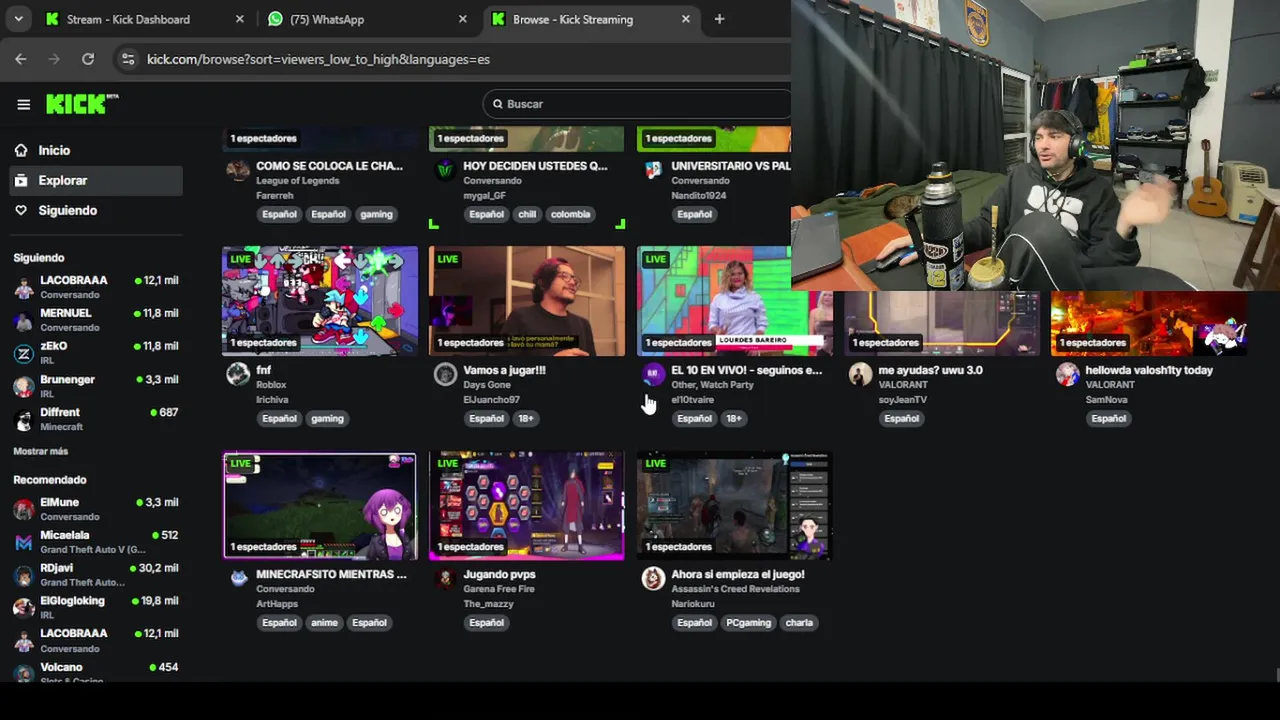Go to Inicio in sidebar
Image resolution: width=1280 pixels, height=720 pixels.
[96, 150]
